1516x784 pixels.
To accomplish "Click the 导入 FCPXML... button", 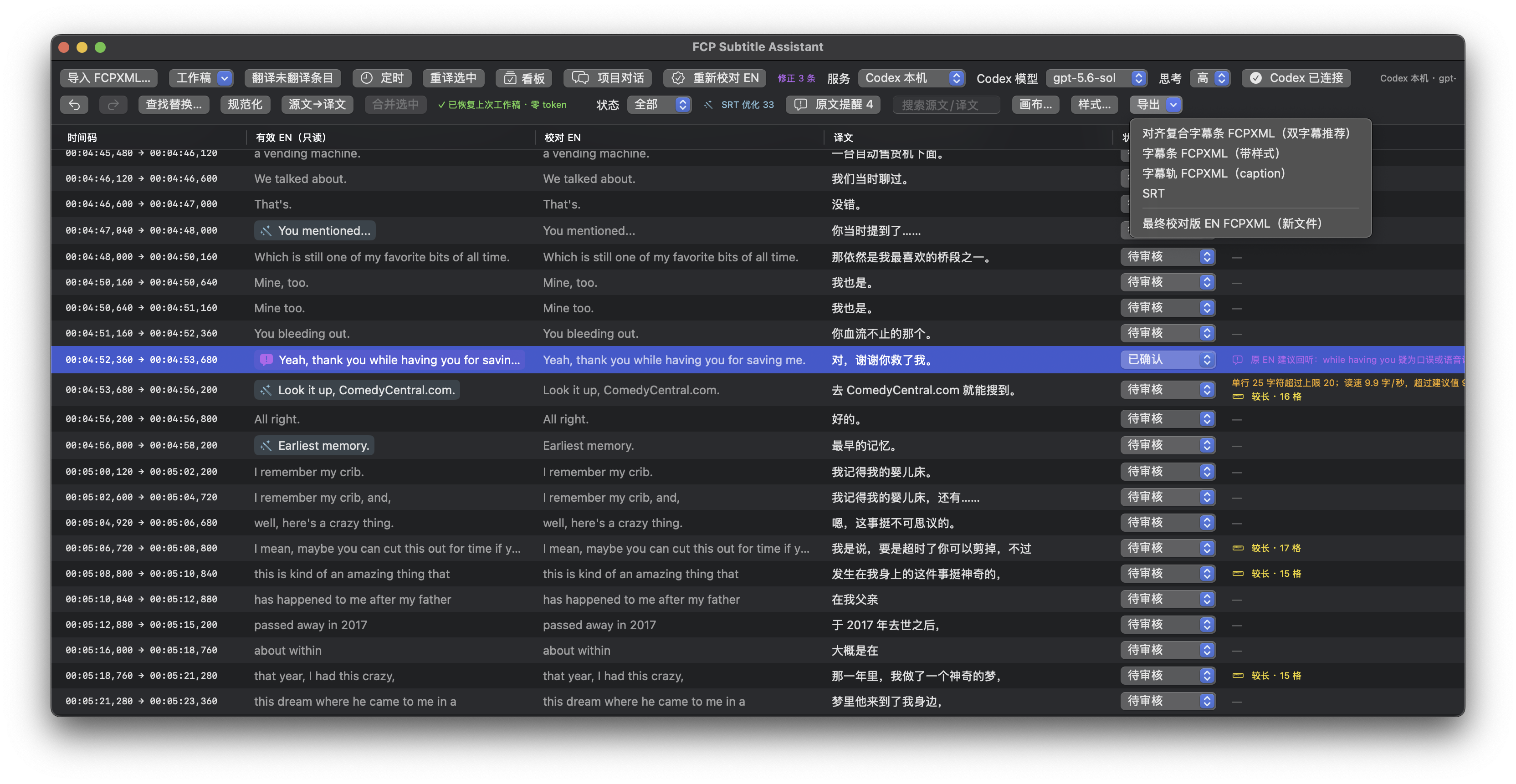I will pyautogui.click(x=109, y=78).
